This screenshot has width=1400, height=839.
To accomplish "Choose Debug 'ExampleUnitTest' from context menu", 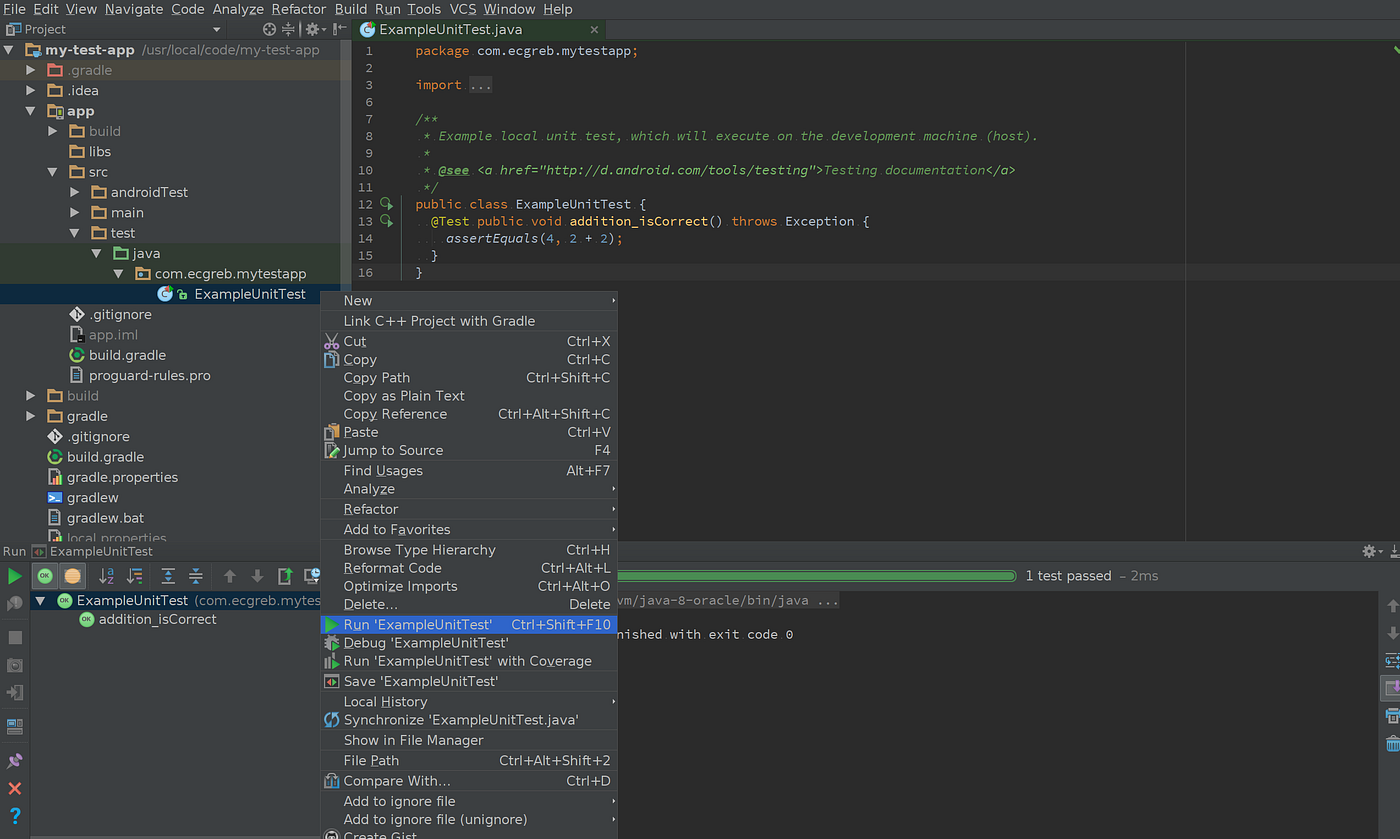I will click(x=427, y=643).
